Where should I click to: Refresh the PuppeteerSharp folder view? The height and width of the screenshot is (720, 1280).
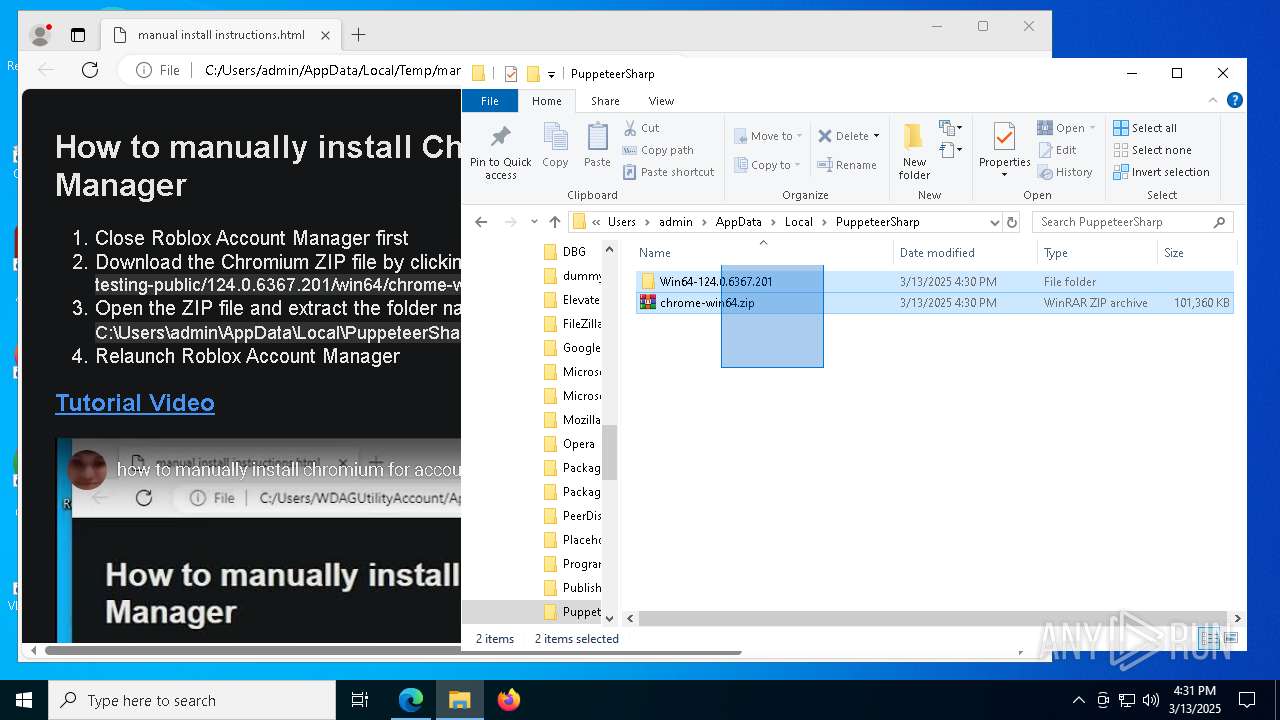tap(1012, 222)
